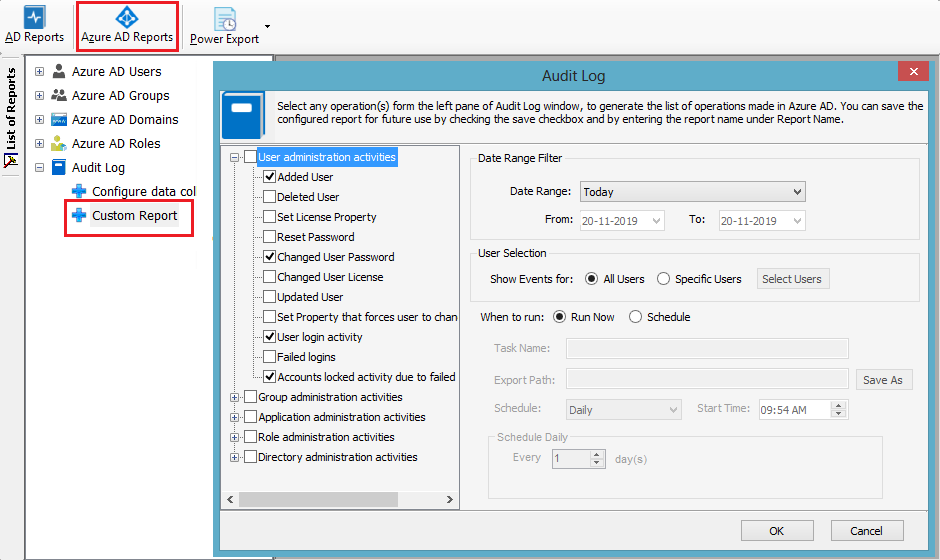Expand Directory administration activities node
The image size is (940, 560).
pos(234,457)
